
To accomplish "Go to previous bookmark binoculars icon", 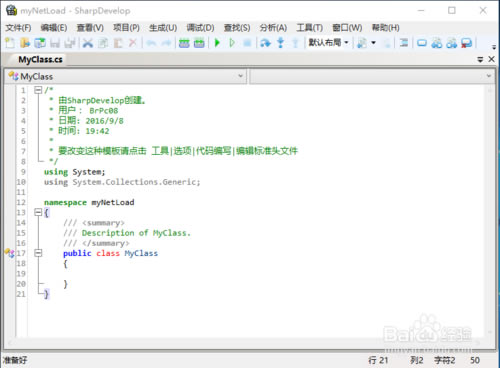I will [x=437, y=43].
